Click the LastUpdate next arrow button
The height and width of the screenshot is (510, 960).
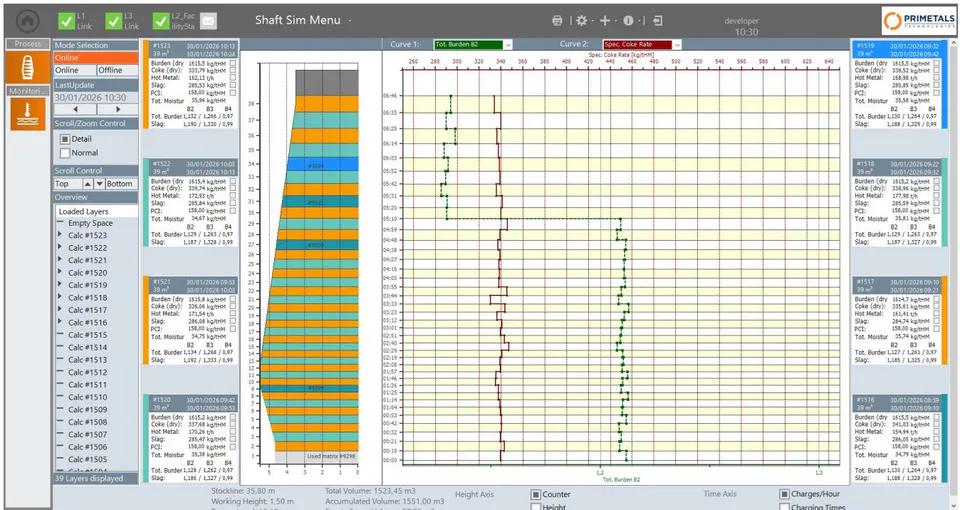click(118, 110)
